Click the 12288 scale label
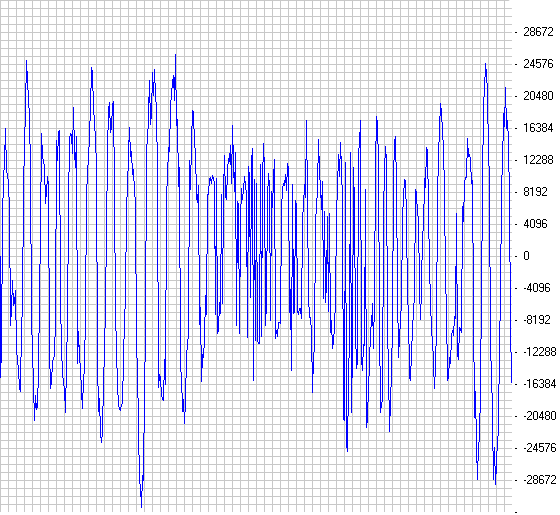 tap(538, 160)
